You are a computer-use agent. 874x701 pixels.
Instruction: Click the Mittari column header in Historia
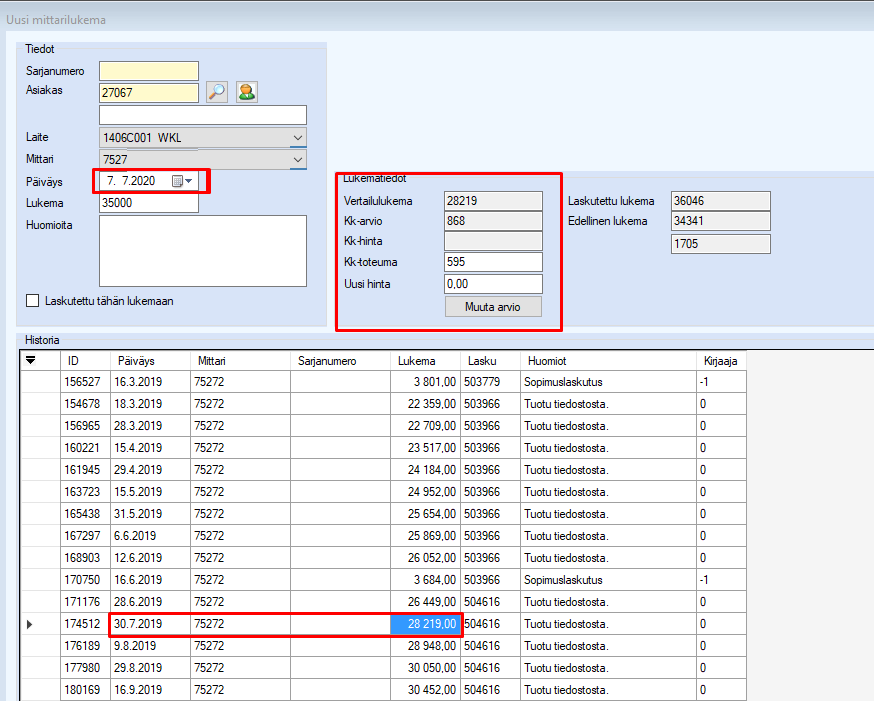240,361
